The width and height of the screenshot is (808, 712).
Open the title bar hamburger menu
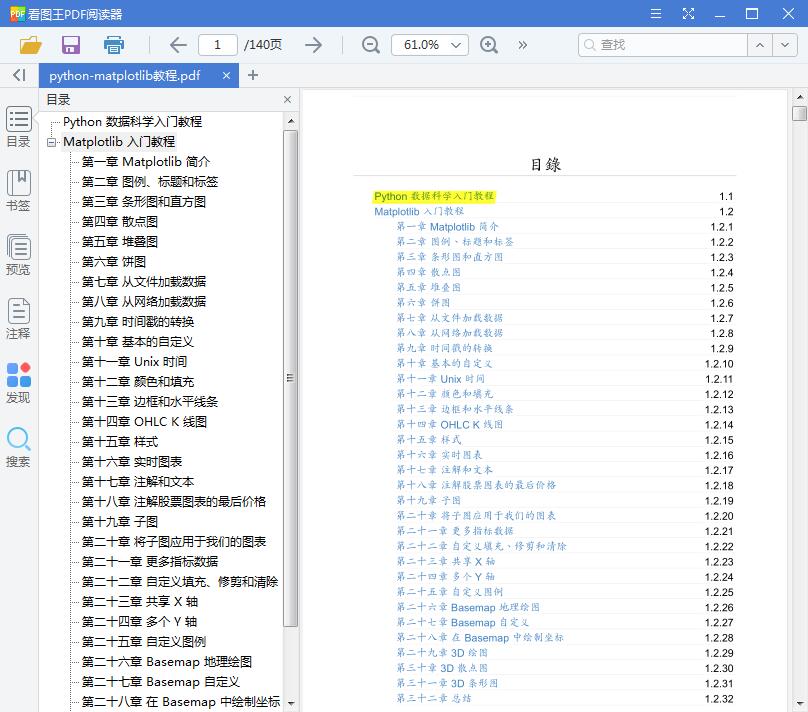click(656, 13)
